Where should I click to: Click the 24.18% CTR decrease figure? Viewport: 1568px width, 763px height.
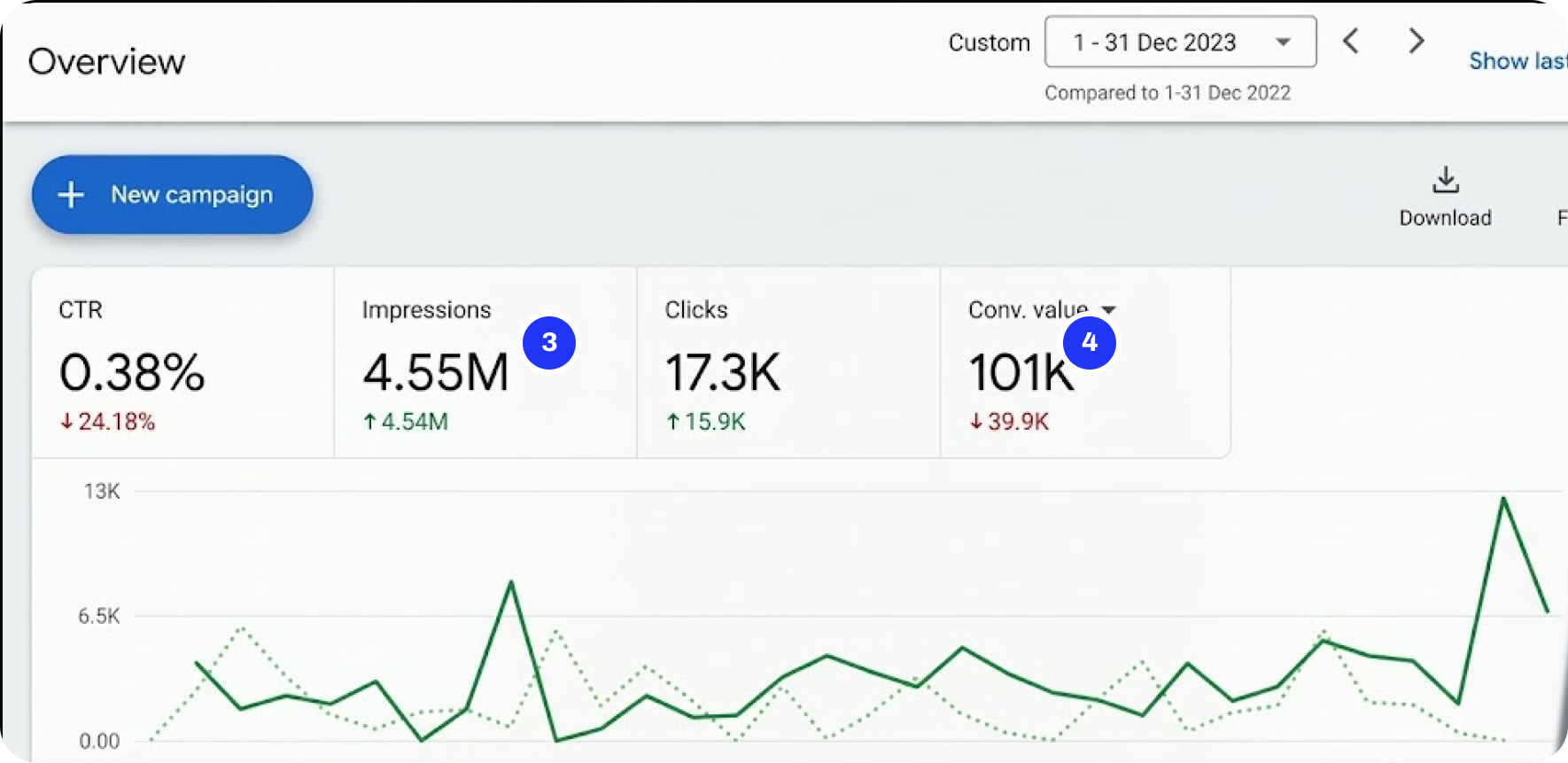tap(107, 422)
